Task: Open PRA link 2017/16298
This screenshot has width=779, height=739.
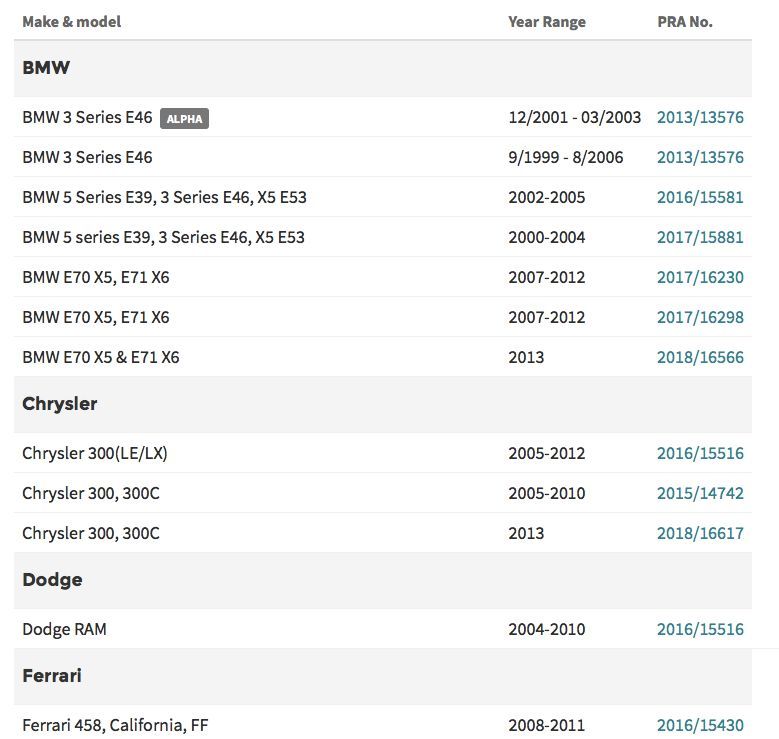Action: pos(700,318)
